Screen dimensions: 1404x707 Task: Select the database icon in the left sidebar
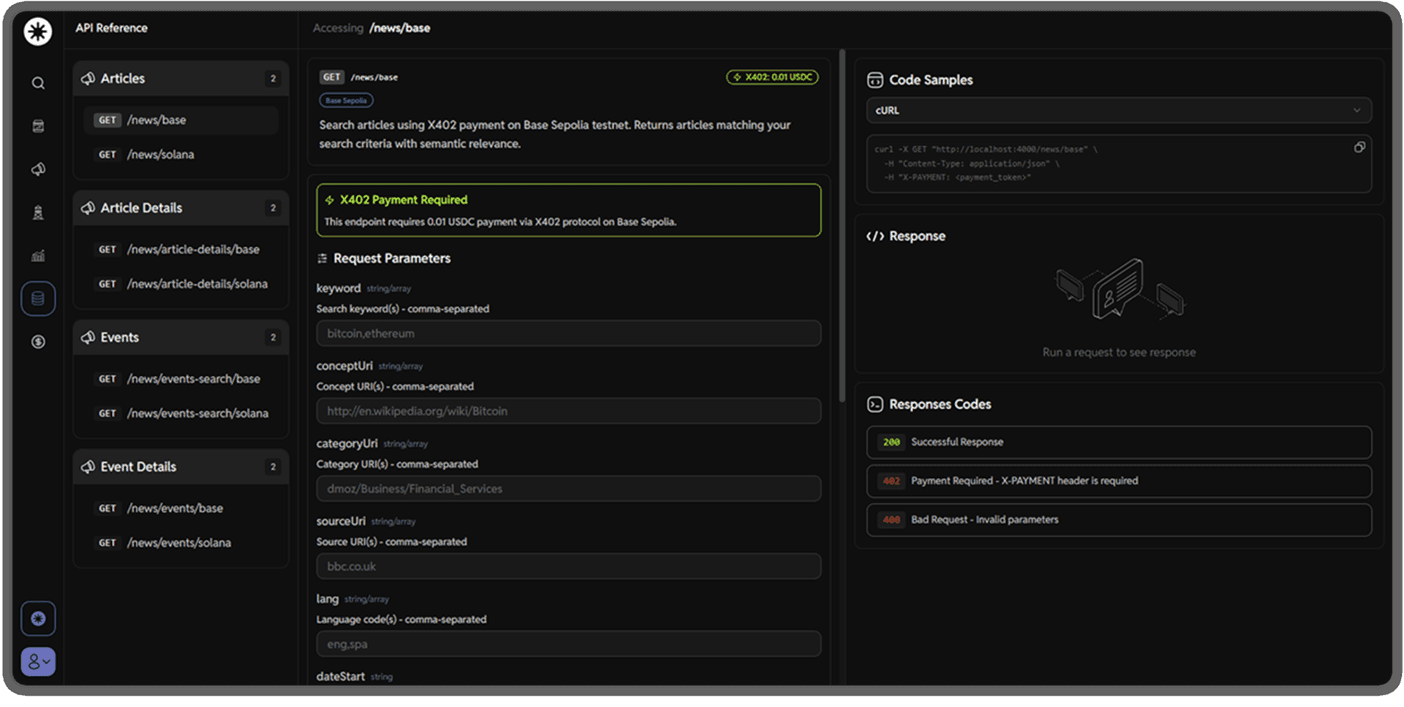[37, 297]
